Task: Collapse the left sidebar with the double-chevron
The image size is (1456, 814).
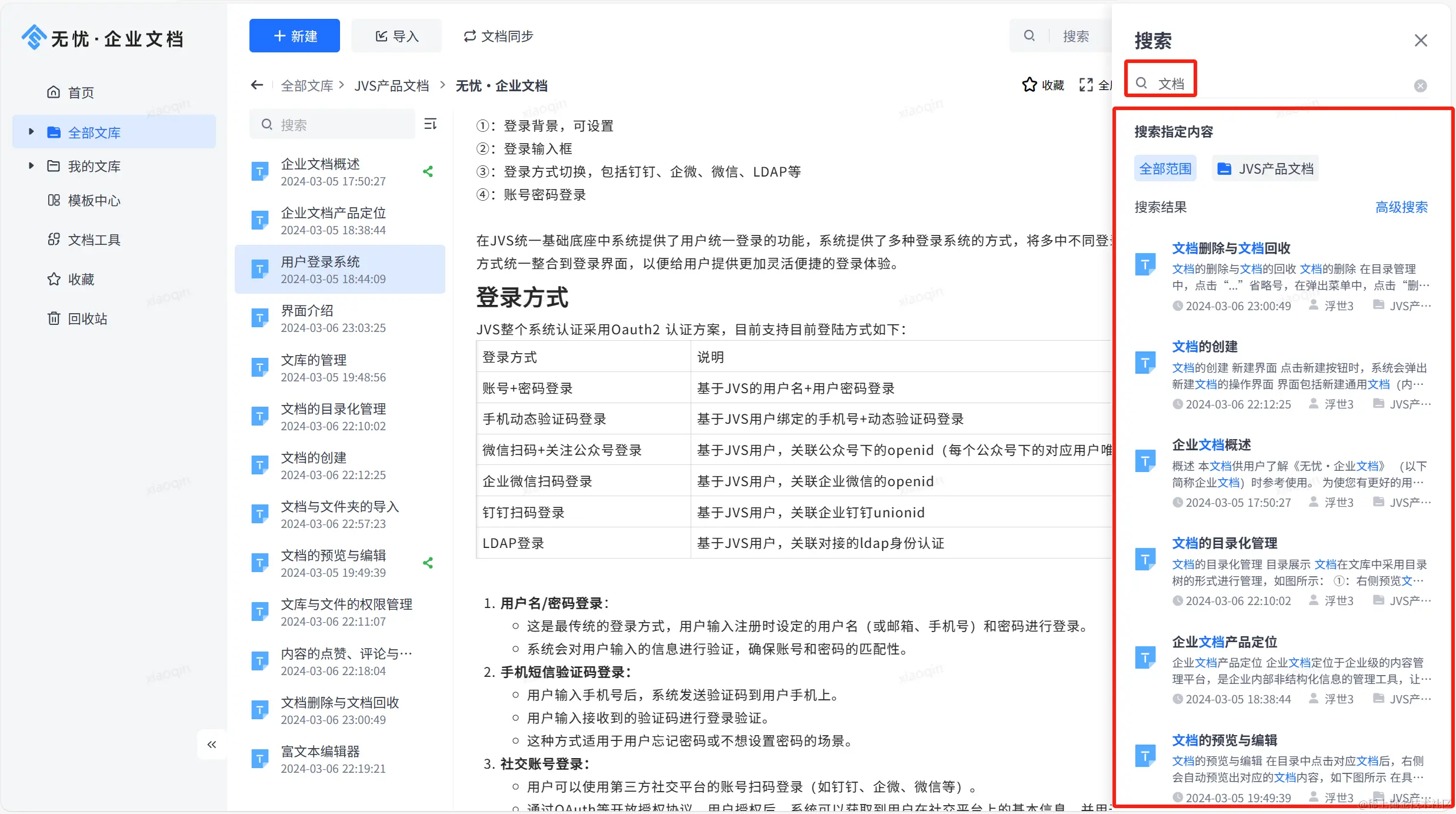Action: pyautogui.click(x=212, y=745)
